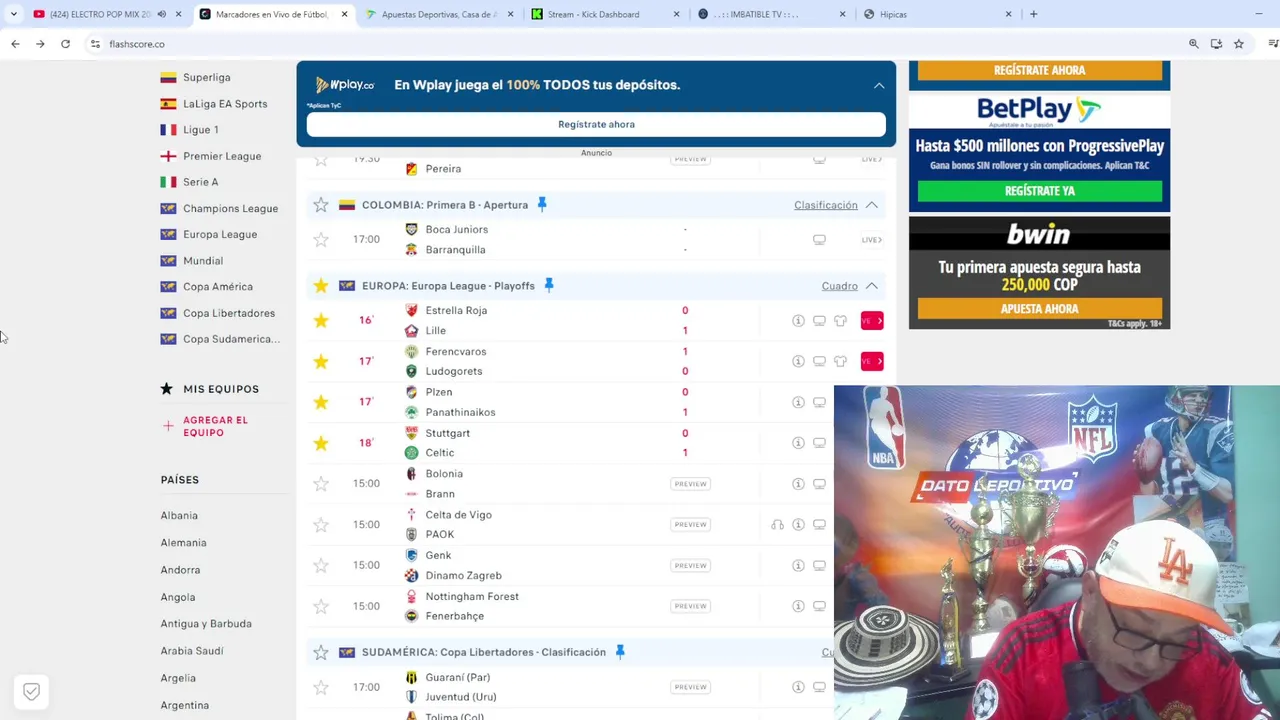Viewport: 1280px width, 720px height.
Task: Bookmark this page with the star icon
Action: (x=1239, y=44)
